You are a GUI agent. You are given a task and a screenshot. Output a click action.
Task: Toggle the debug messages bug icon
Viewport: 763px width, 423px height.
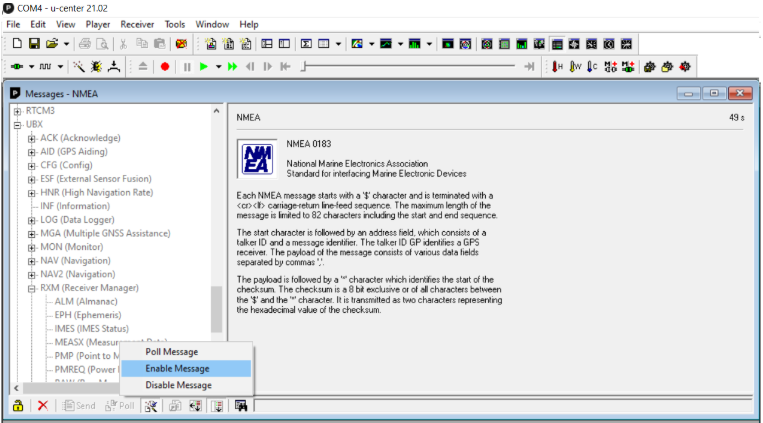click(96, 66)
